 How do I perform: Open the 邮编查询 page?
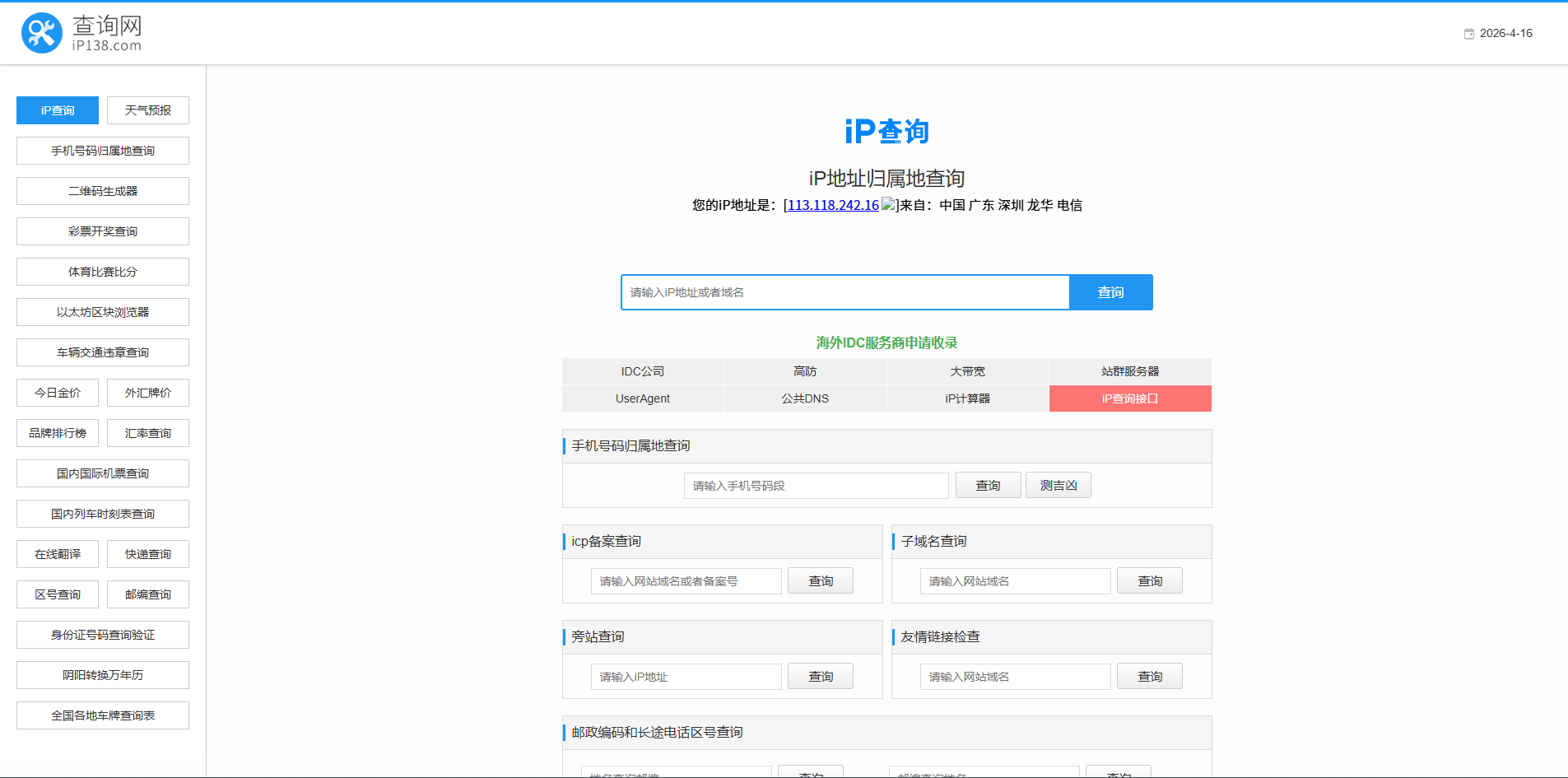click(x=147, y=594)
